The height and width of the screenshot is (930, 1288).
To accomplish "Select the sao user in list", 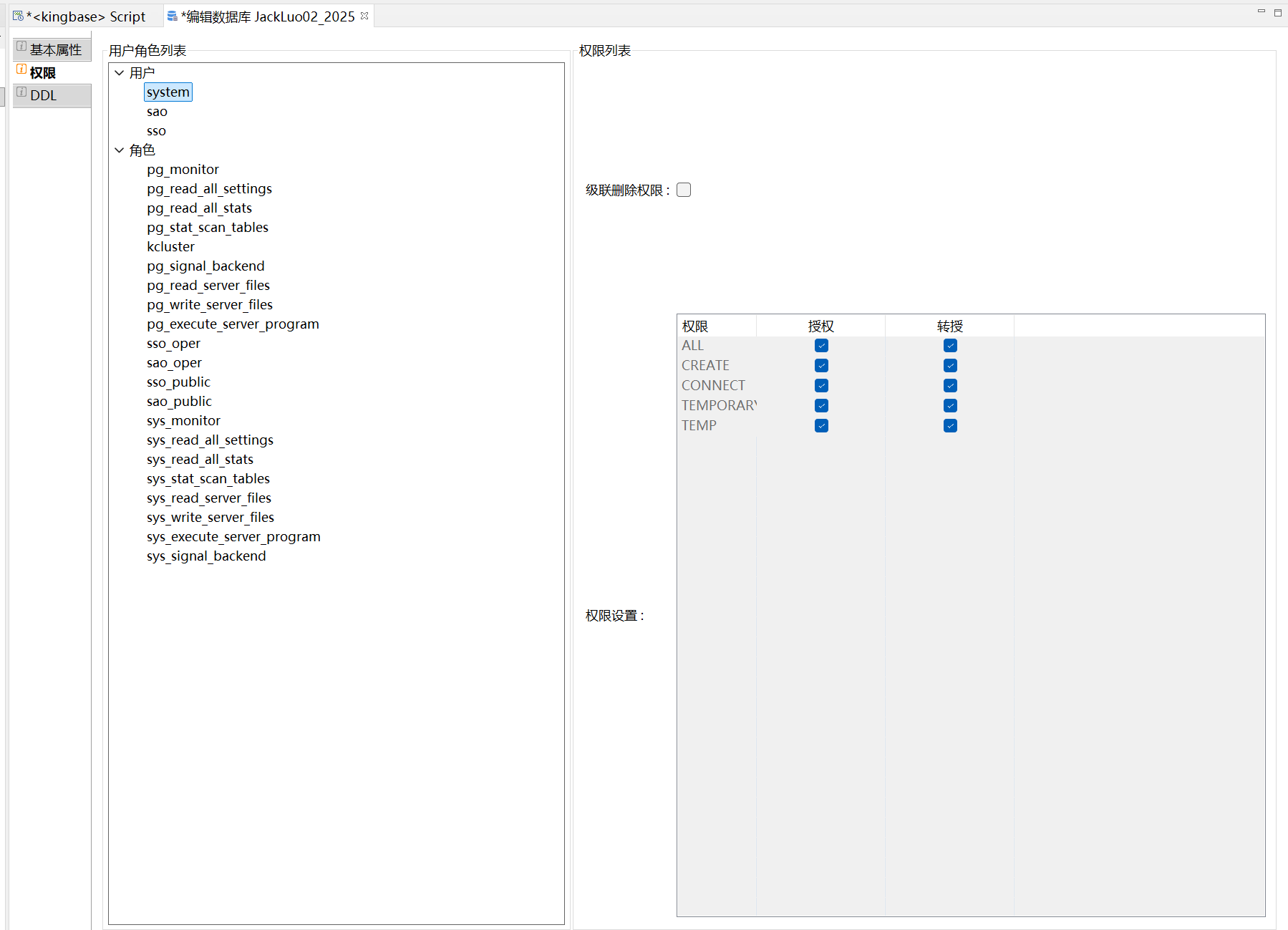I will tap(157, 112).
